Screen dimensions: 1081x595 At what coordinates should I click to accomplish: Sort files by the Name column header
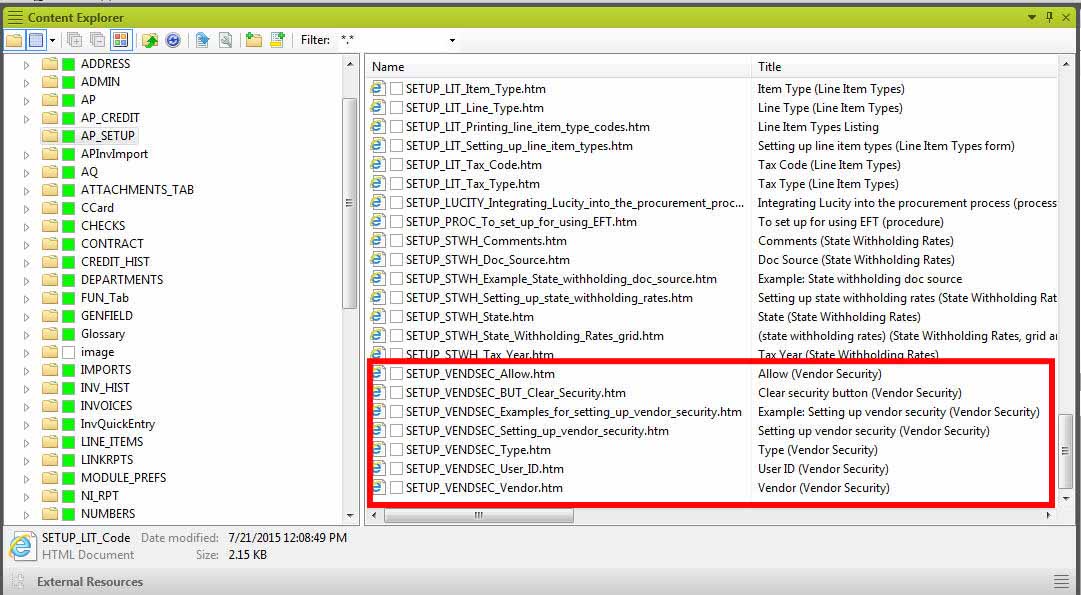(560, 67)
